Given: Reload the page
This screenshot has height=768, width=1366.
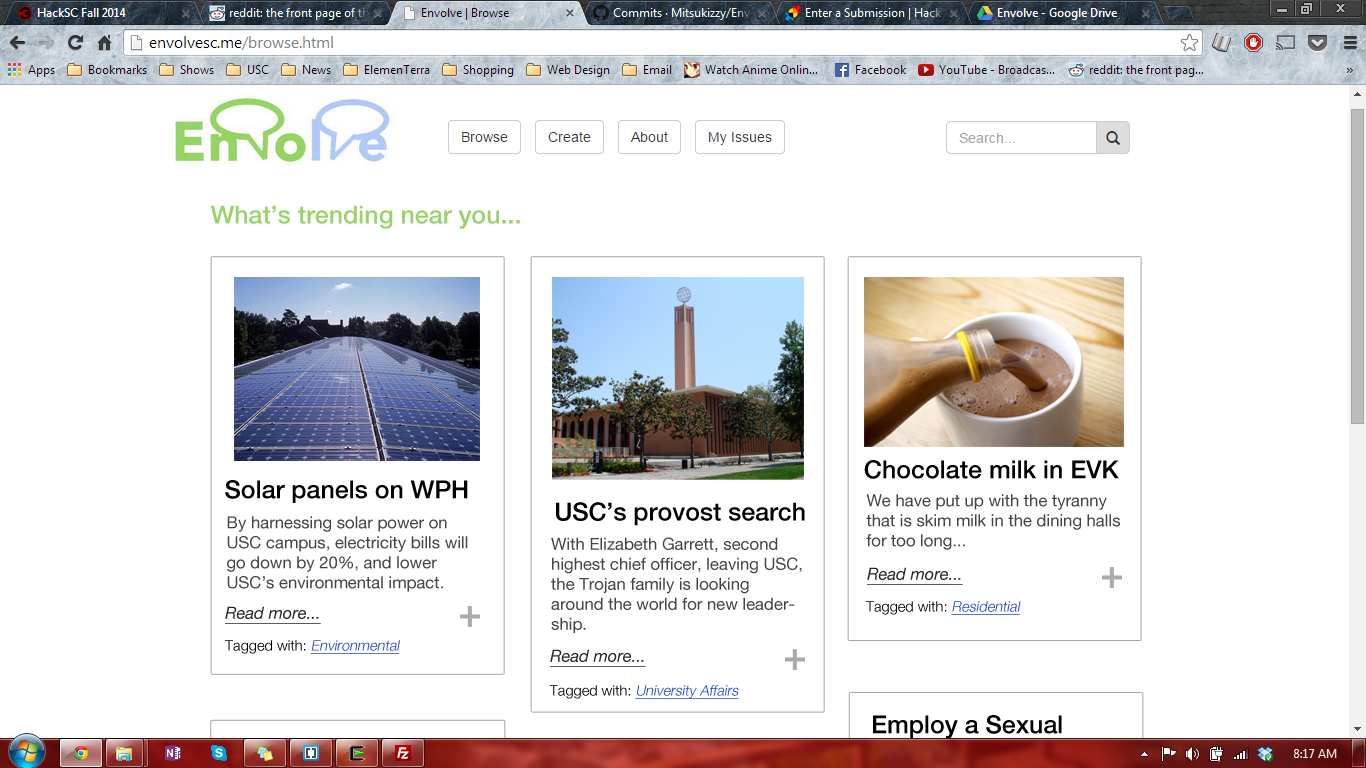Looking at the screenshot, I should (75, 43).
